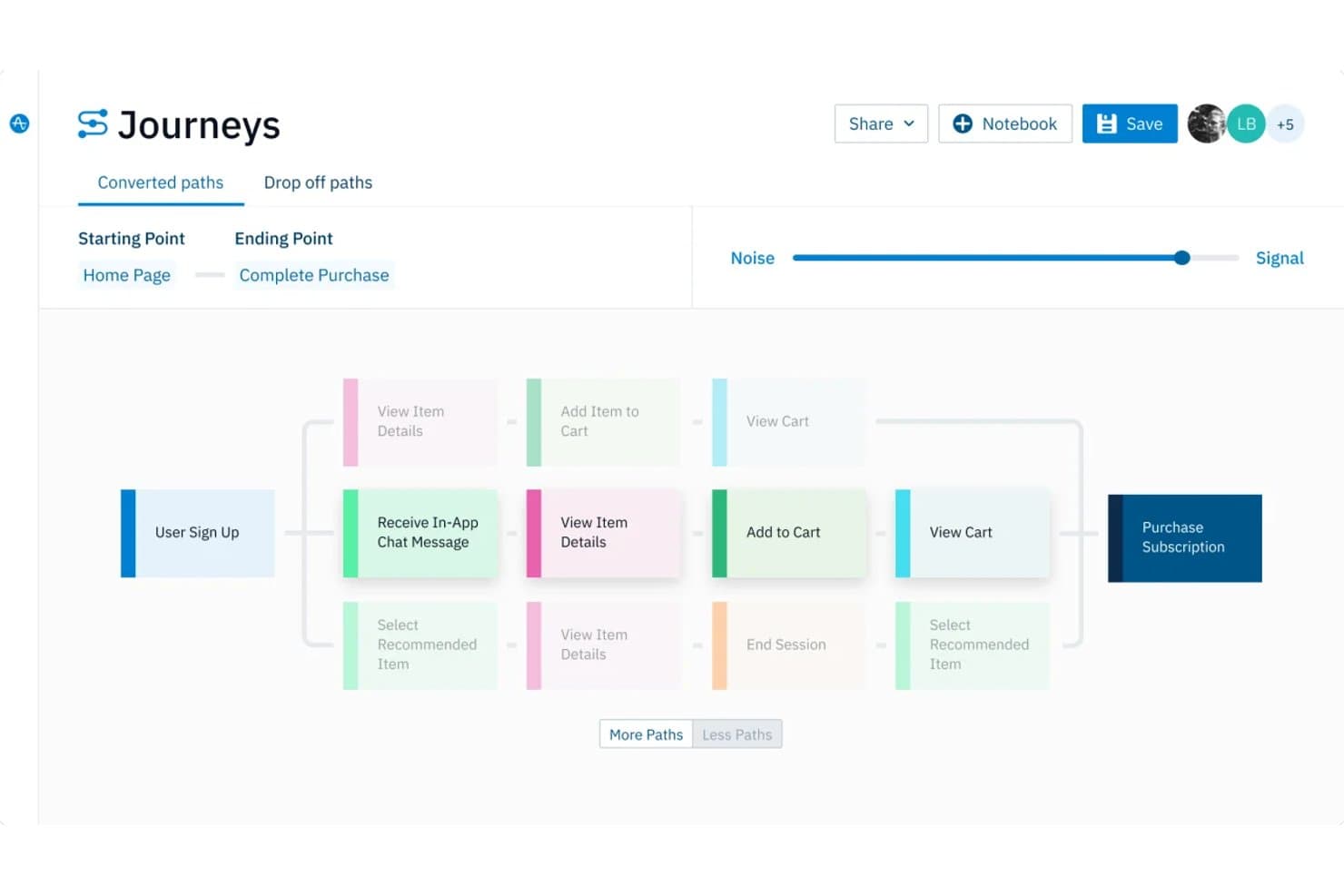Select the Add Item to Cart node
This screenshot has width=1344, height=896.
tap(604, 422)
